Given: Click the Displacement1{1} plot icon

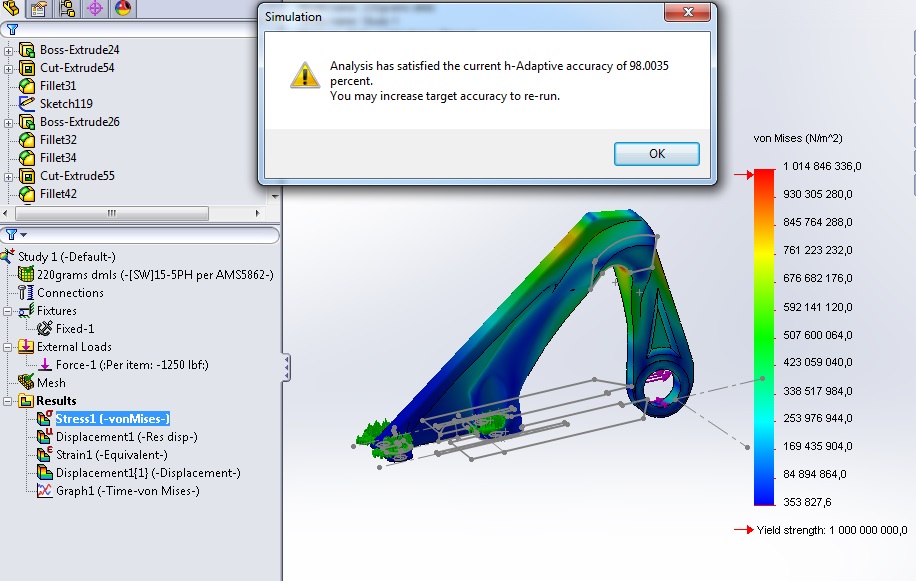Looking at the screenshot, I should pyautogui.click(x=44, y=472).
